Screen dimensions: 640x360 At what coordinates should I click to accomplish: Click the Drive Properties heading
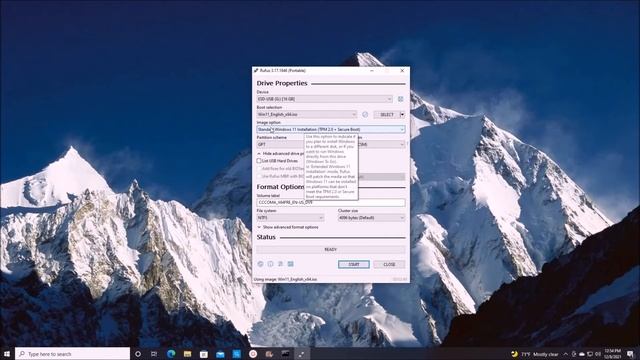tap(282, 83)
